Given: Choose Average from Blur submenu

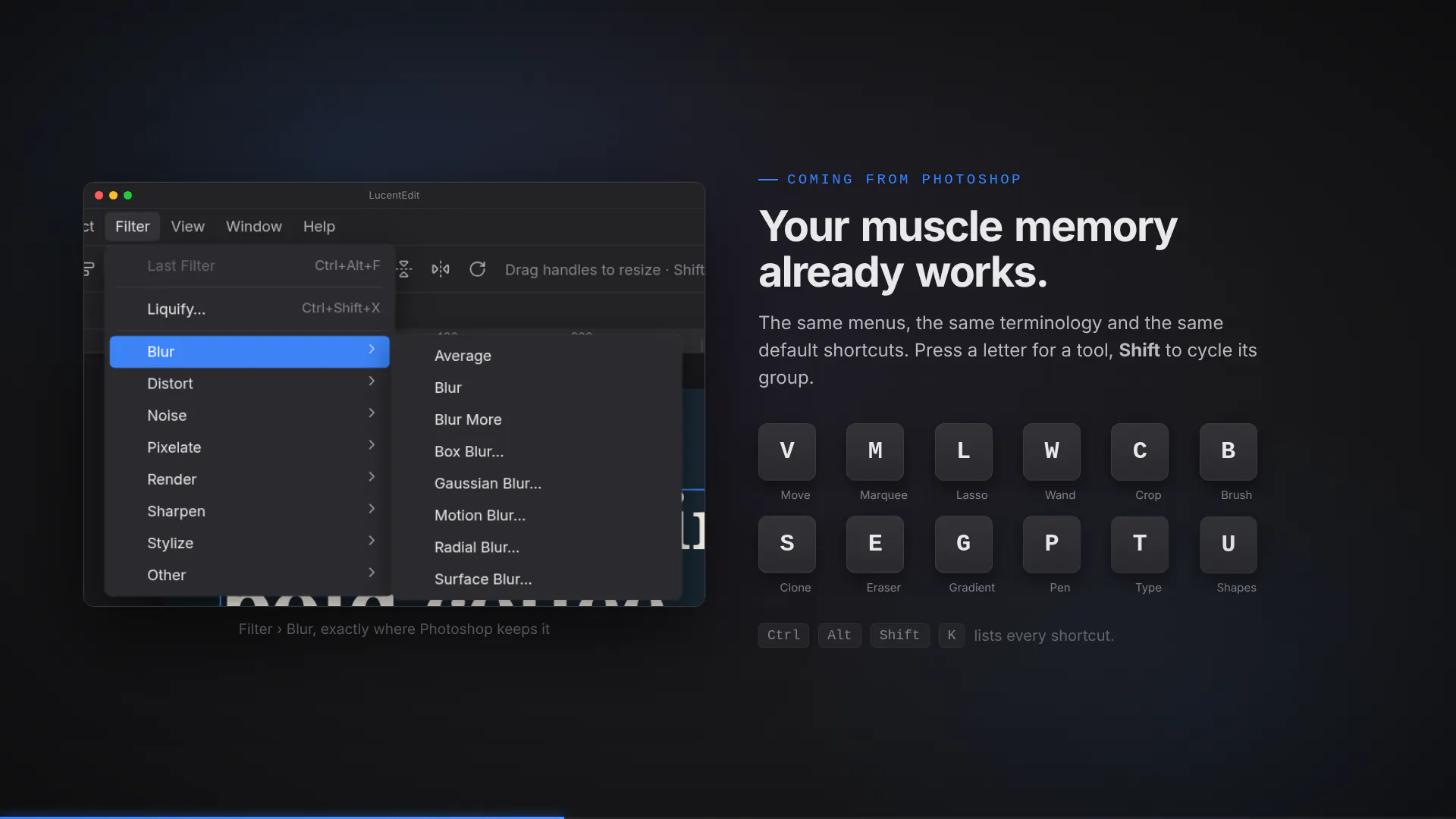Looking at the screenshot, I should tap(538, 356).
